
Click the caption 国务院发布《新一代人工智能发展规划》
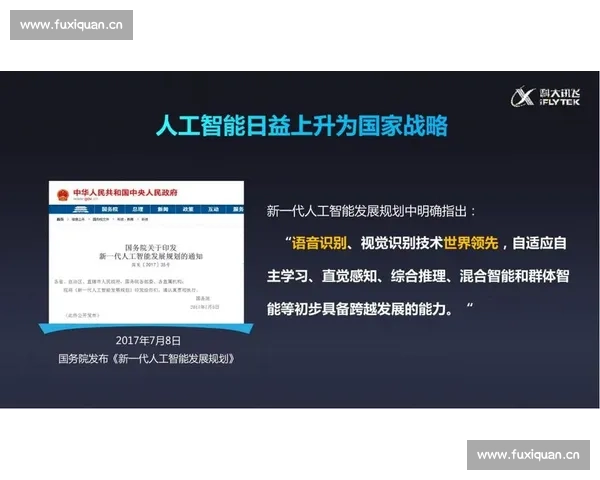147,359
